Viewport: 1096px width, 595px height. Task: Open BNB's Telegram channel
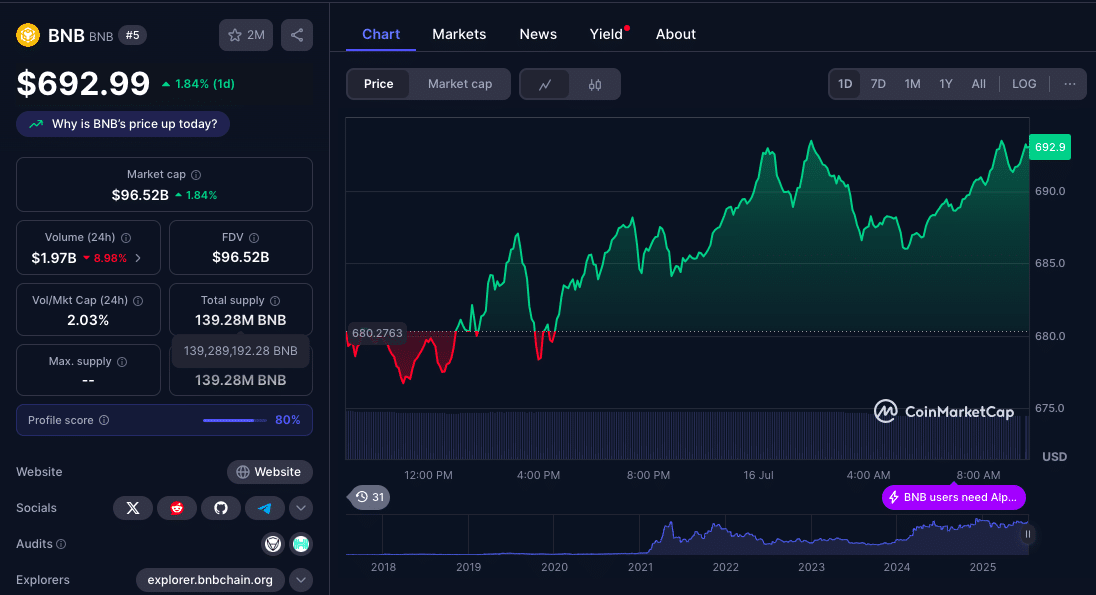265,508
